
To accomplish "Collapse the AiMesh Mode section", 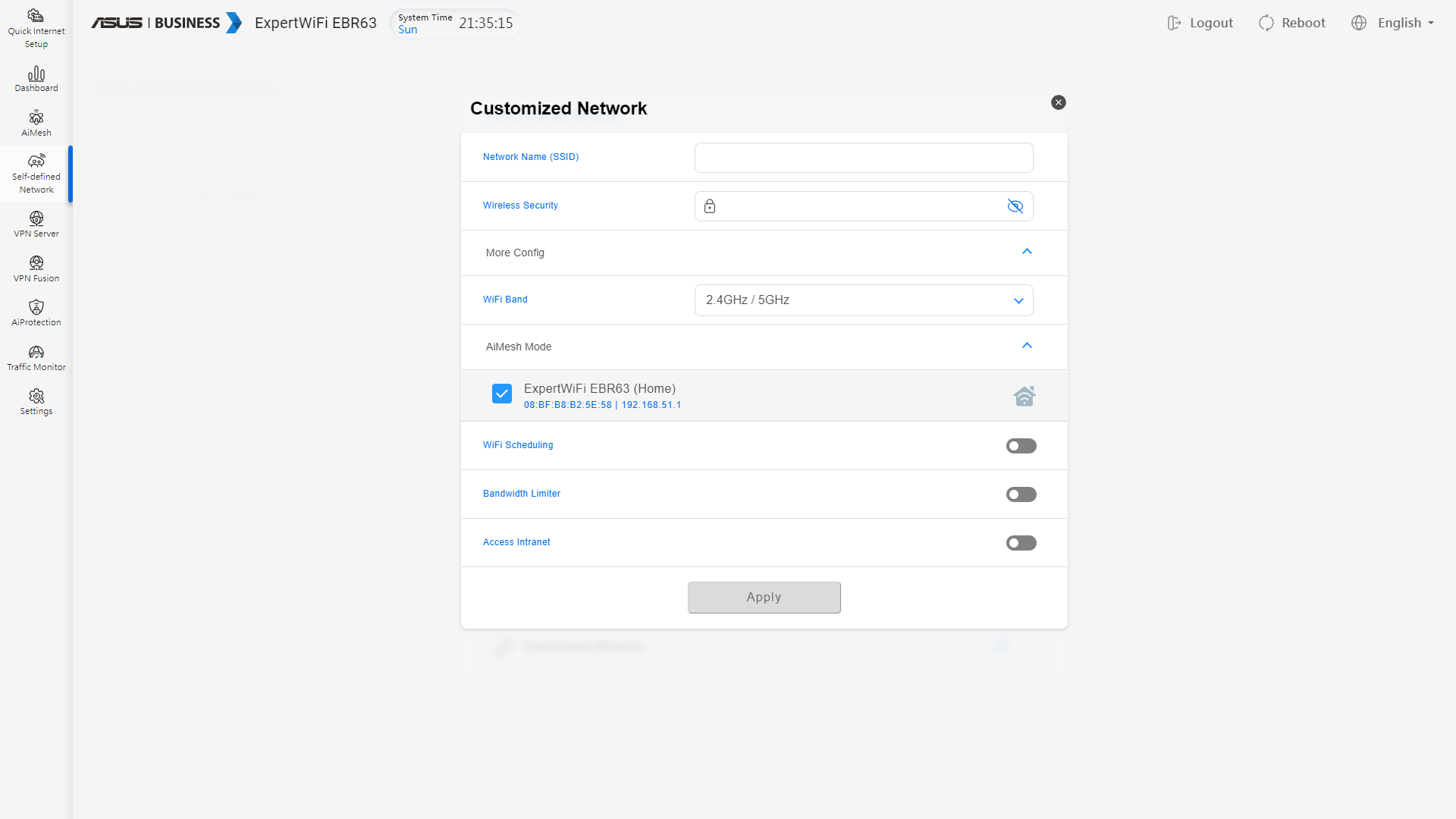I will pyautogui.click(x=1027, y=346).
